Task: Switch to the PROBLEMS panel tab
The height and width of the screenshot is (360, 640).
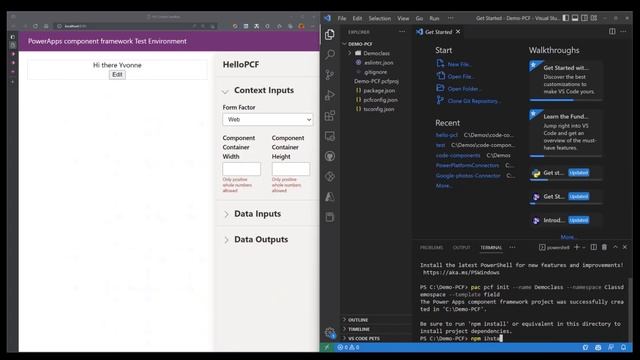Action: [x=431, y=248]
